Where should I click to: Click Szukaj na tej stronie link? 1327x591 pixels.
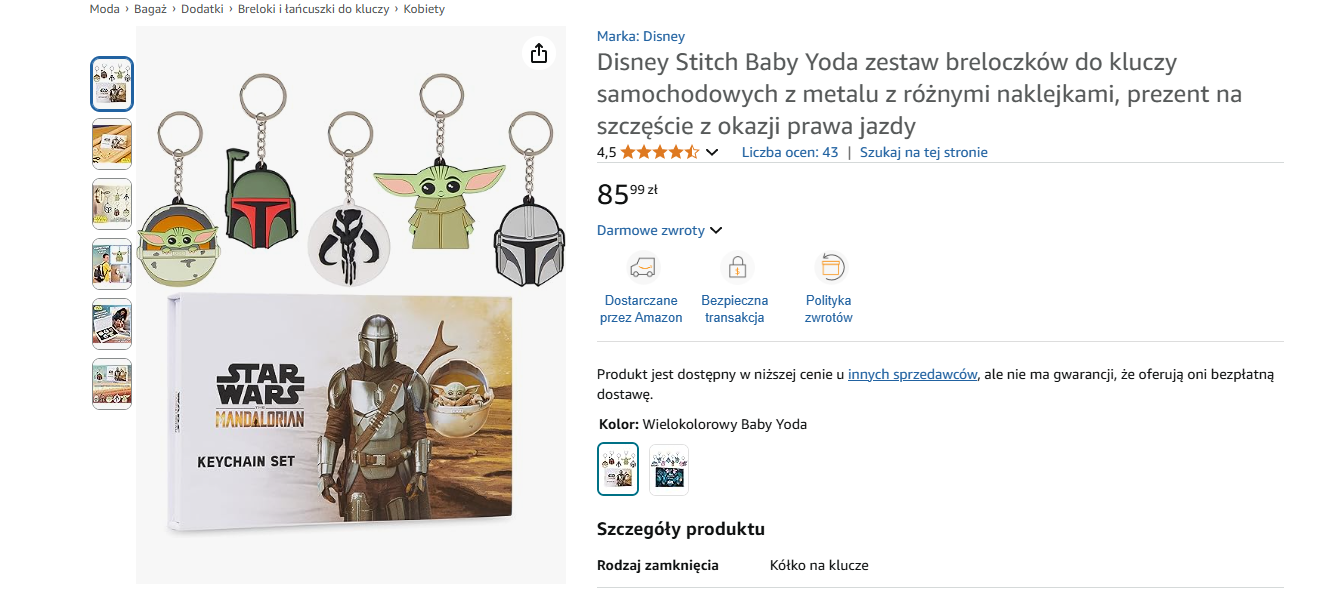coord(923,152)
